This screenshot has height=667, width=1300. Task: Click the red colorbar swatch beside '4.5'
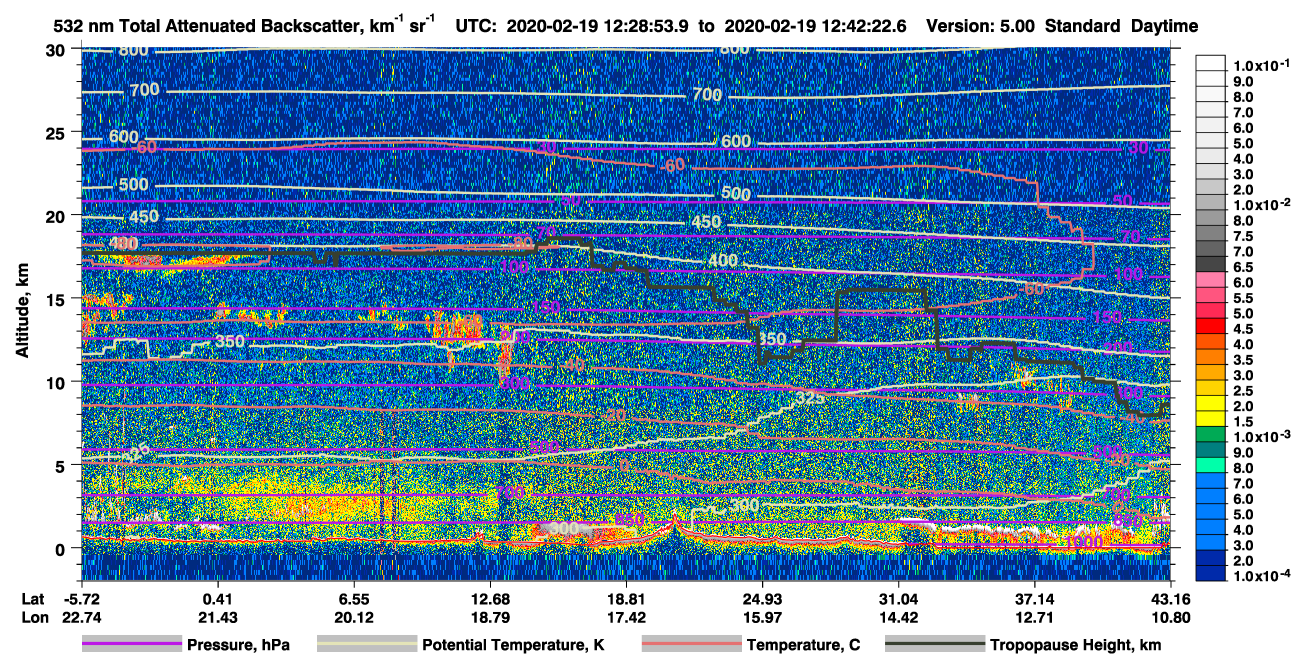click(1210, 329)
